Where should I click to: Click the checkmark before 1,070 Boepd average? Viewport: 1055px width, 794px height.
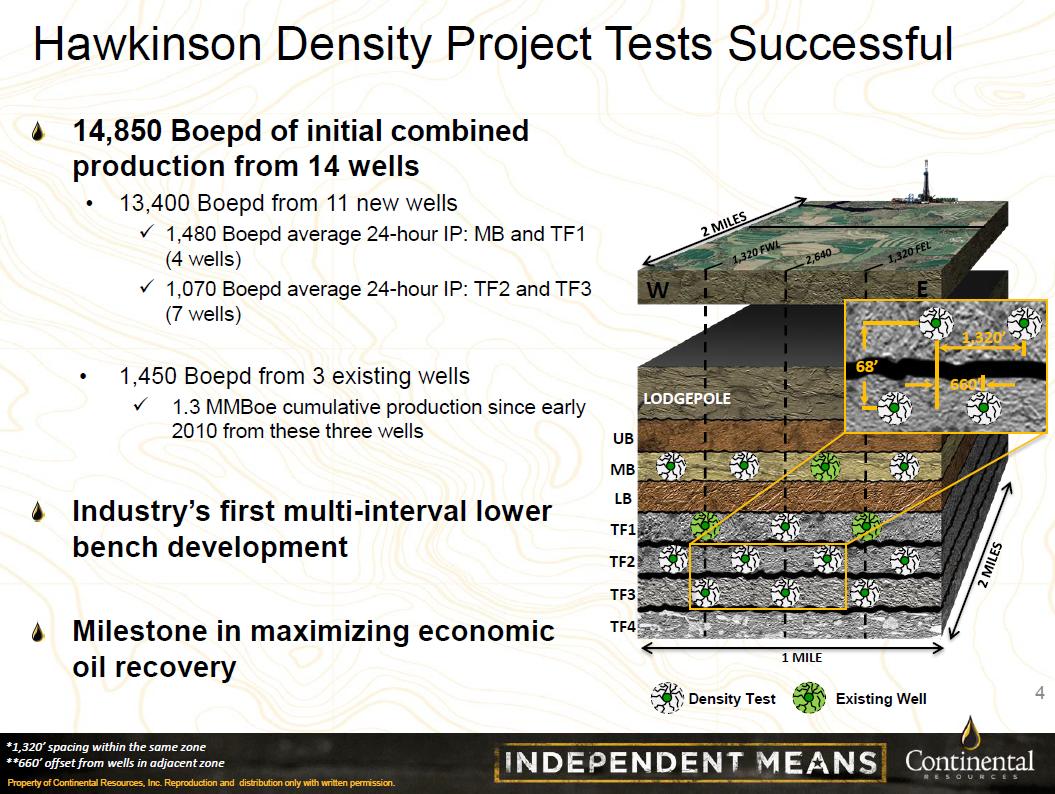coord(146,290)
